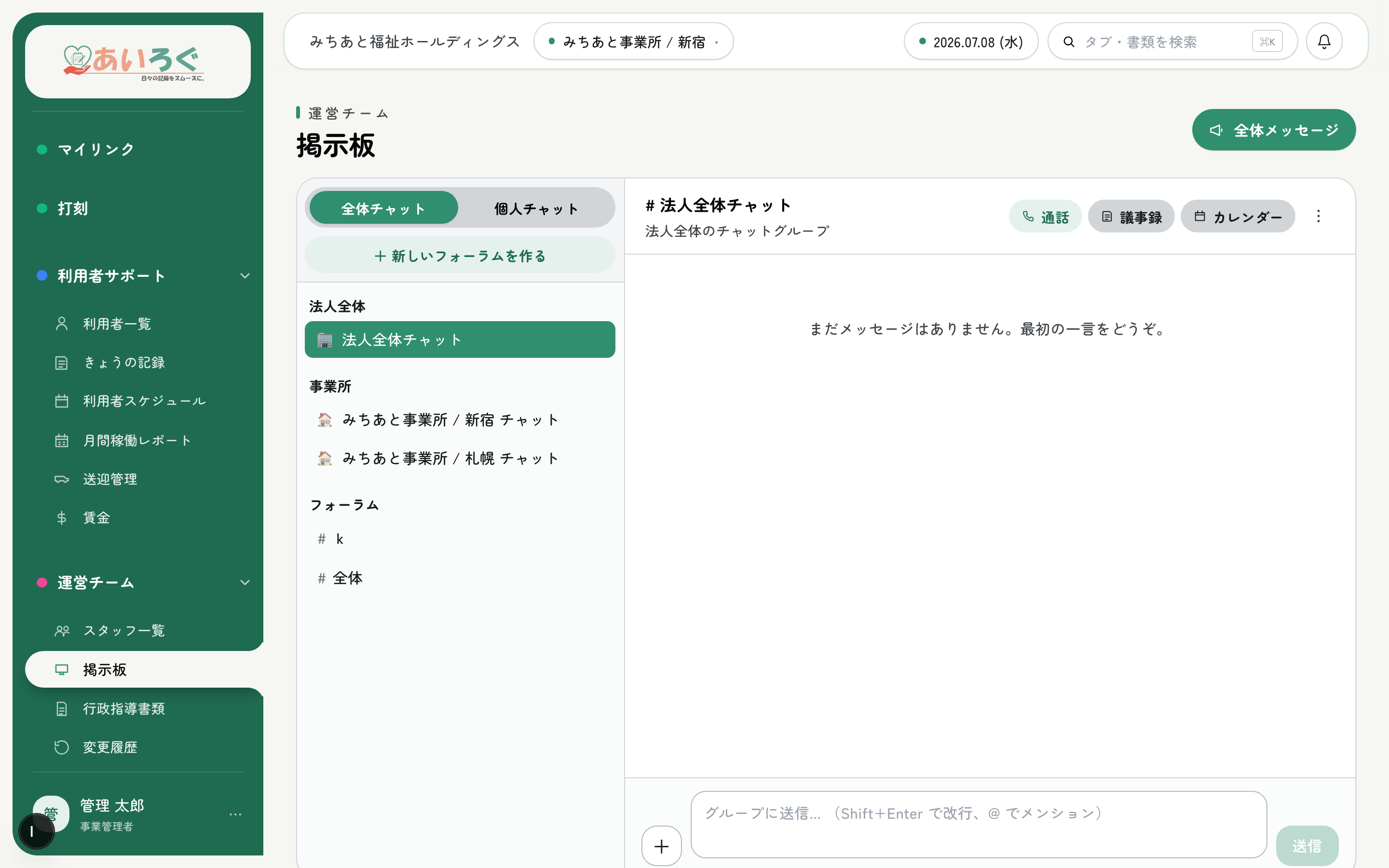This screenshot has height=868, width=1389.
Task: Open the three-dot chat options menu
Action: click(1319, 217)
